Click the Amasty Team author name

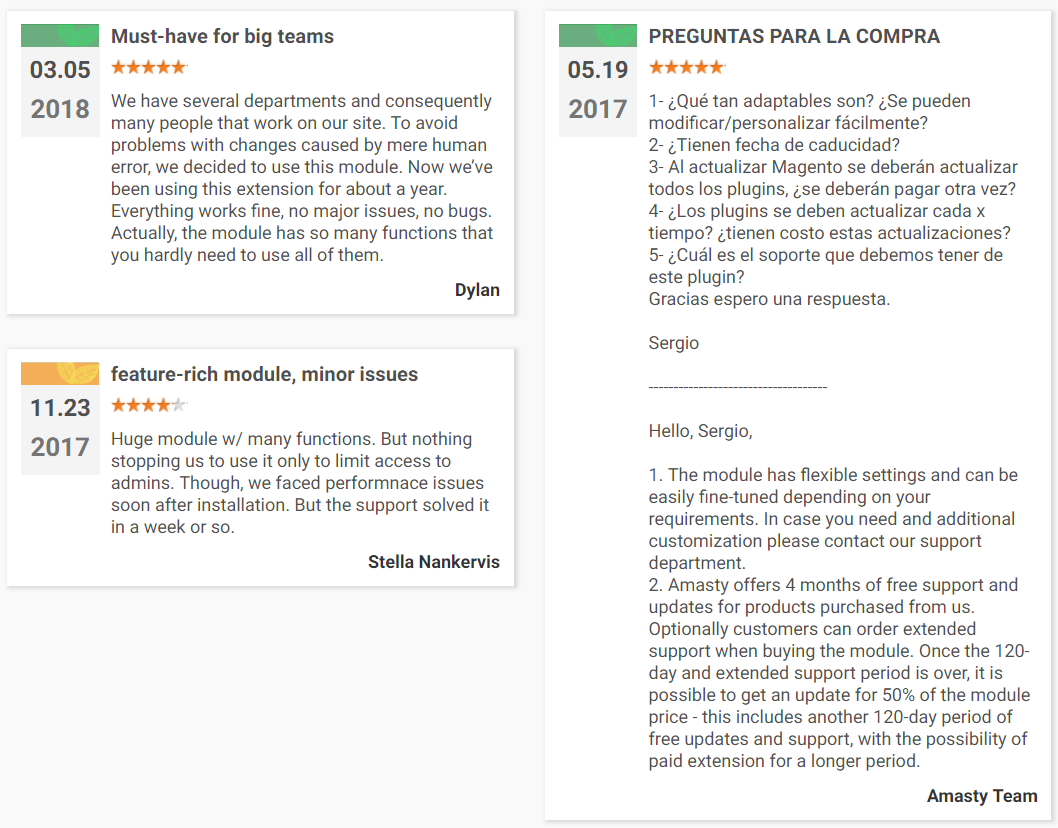pos(982,796)
